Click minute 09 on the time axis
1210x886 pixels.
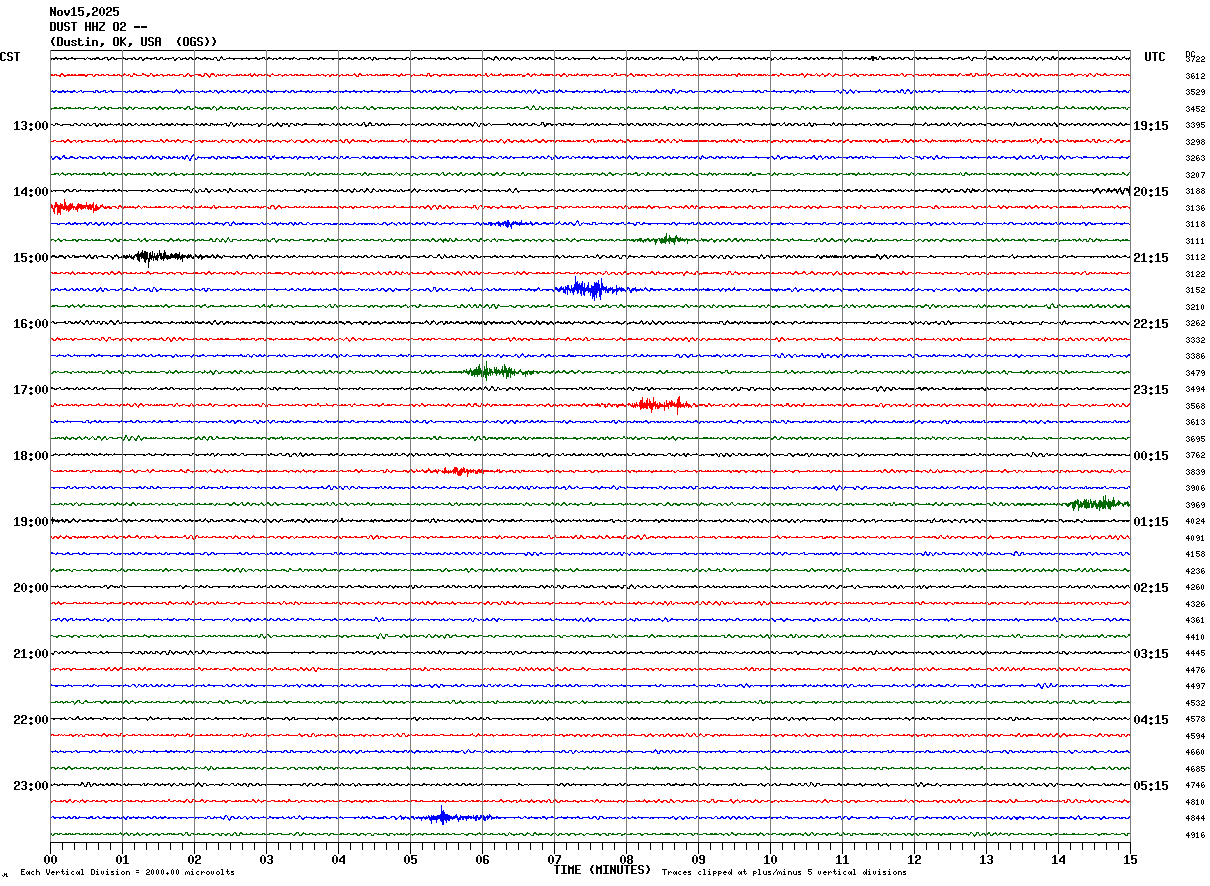(698, 859)
